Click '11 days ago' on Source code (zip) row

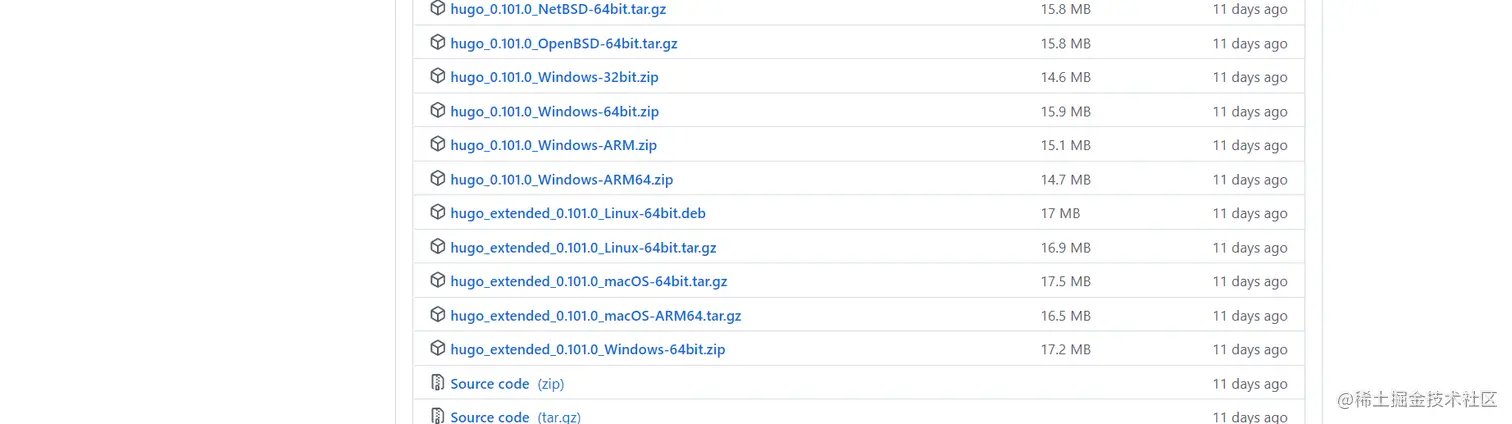pyautogui.click(x=1250, y=383)
